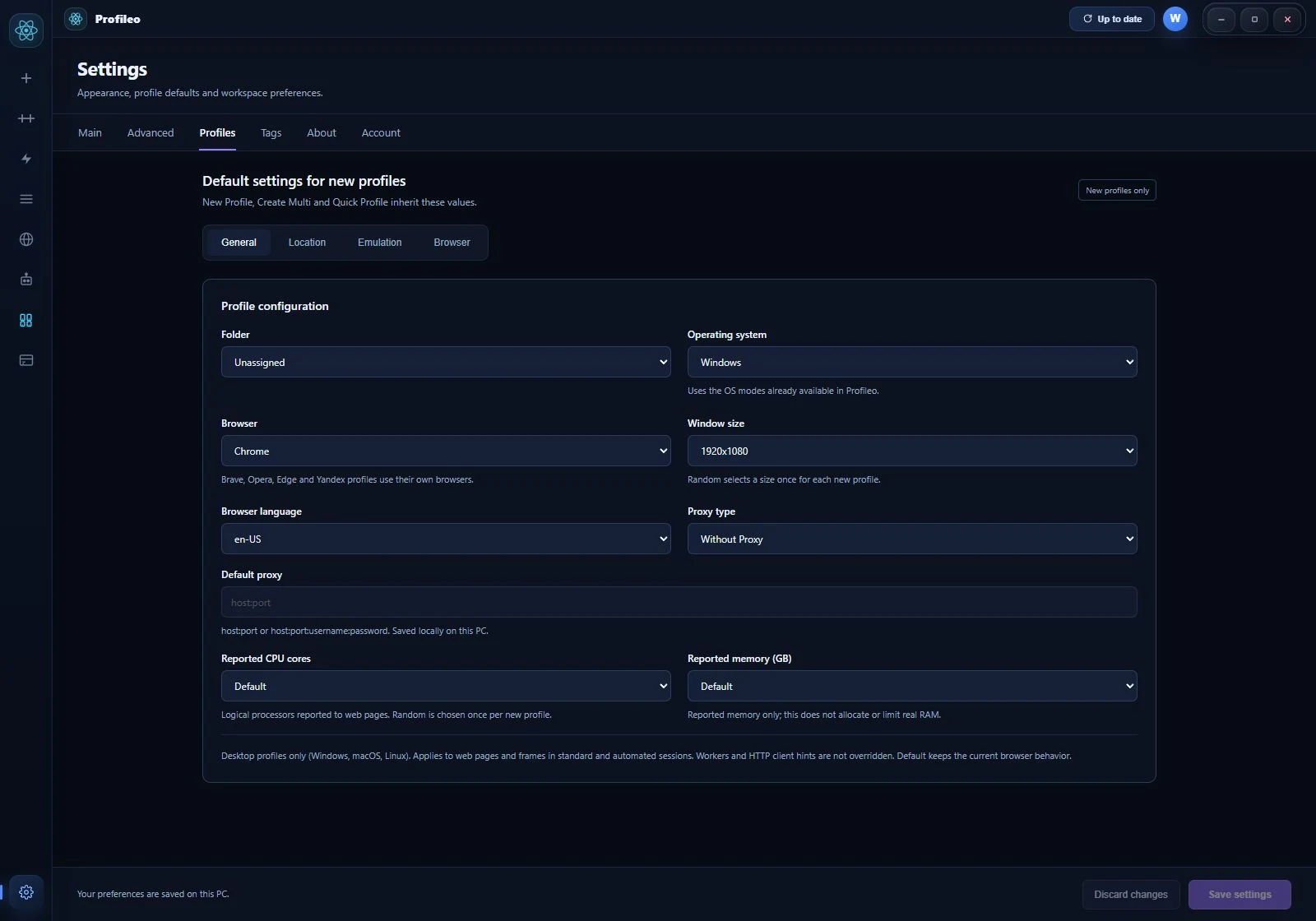The image size is (1316, 921).
Task: Click the Profileo atom logo in sidebar
Action: tap(26, 30)
